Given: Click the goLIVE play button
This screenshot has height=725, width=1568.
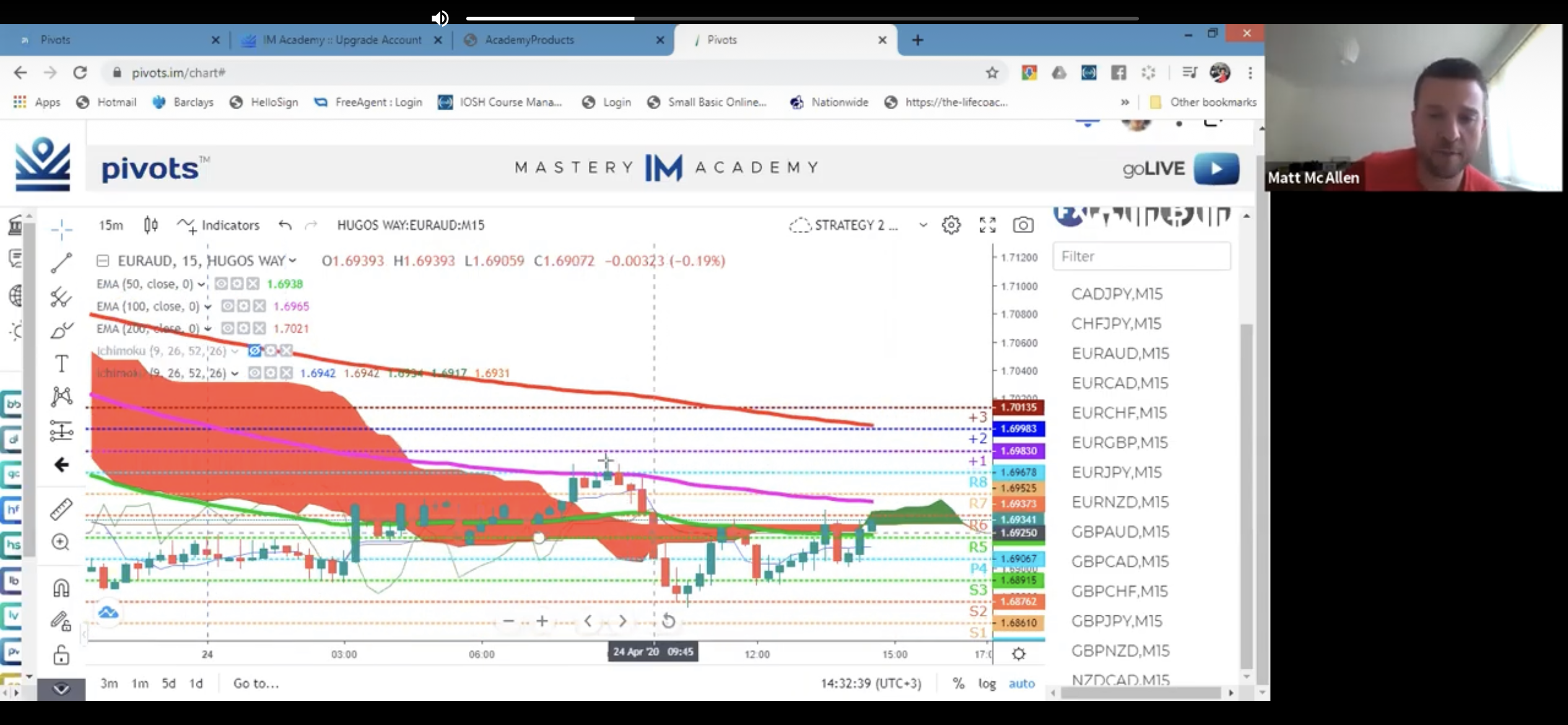Looking at the screenshot, I should click(1216, 169).
